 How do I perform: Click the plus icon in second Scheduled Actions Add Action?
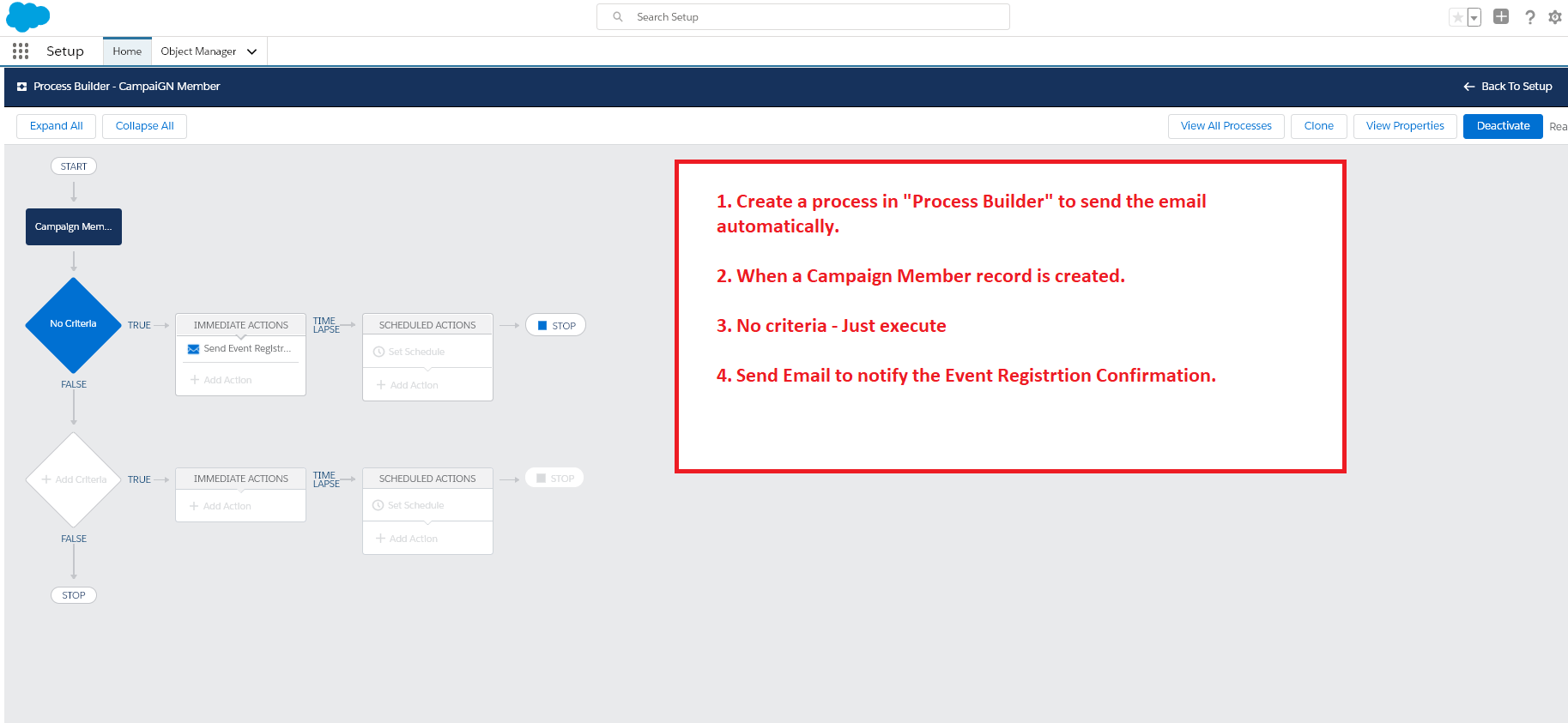point(380,539)
